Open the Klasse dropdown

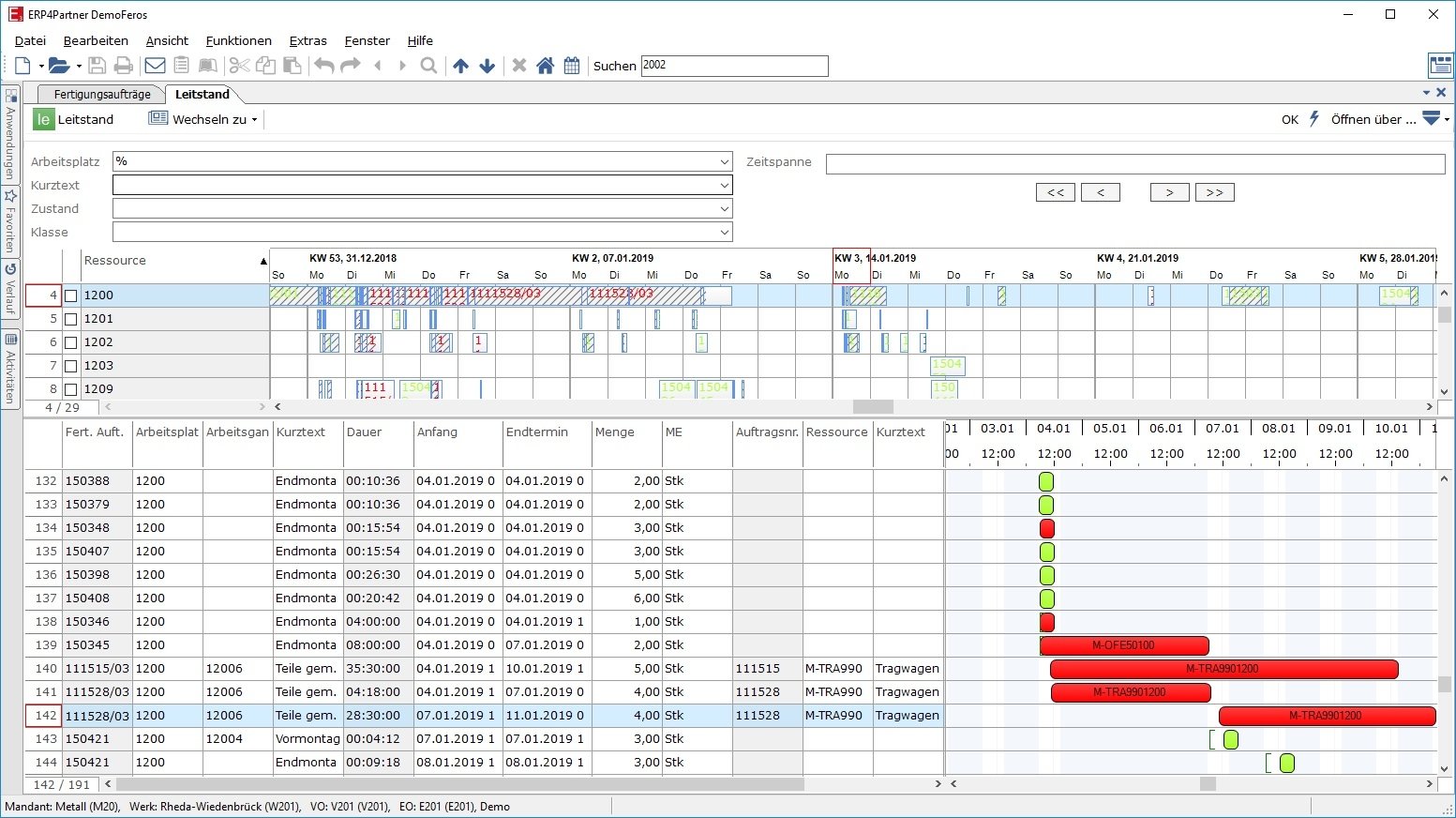click(723, 232)
